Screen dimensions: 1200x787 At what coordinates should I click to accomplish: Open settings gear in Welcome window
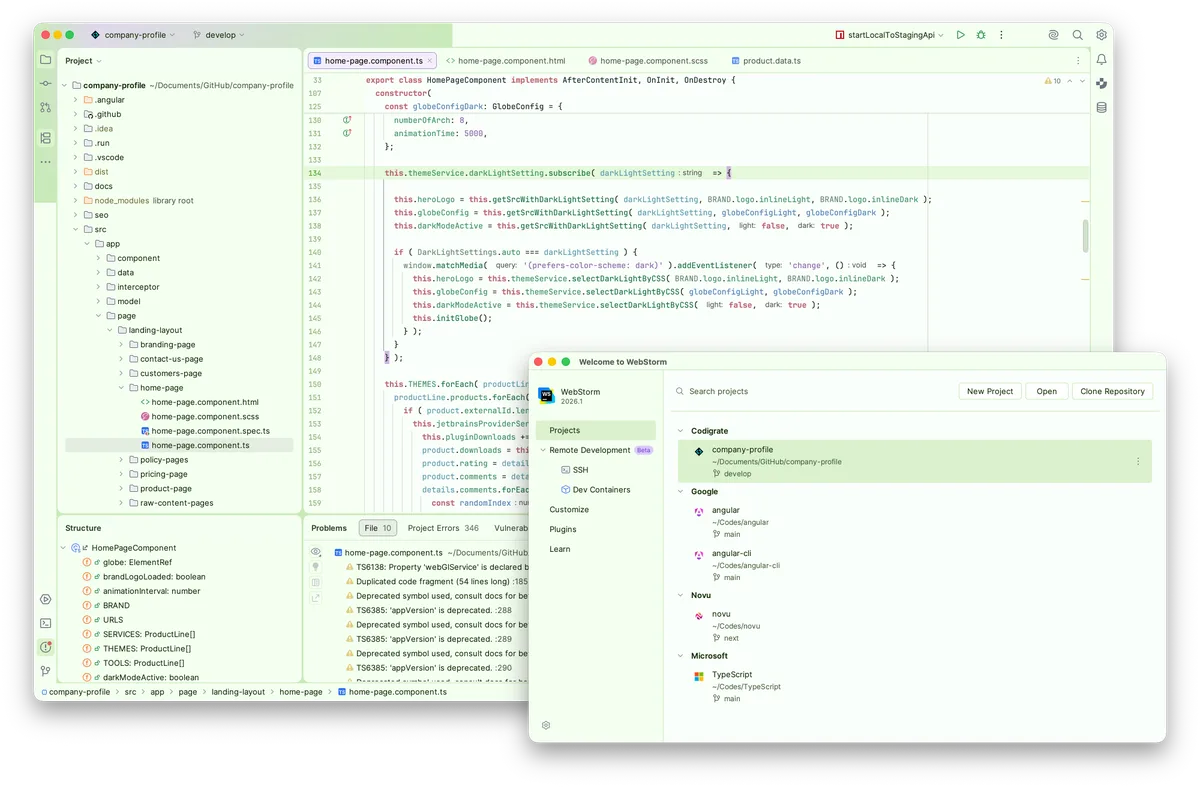(x=546, y=725)
